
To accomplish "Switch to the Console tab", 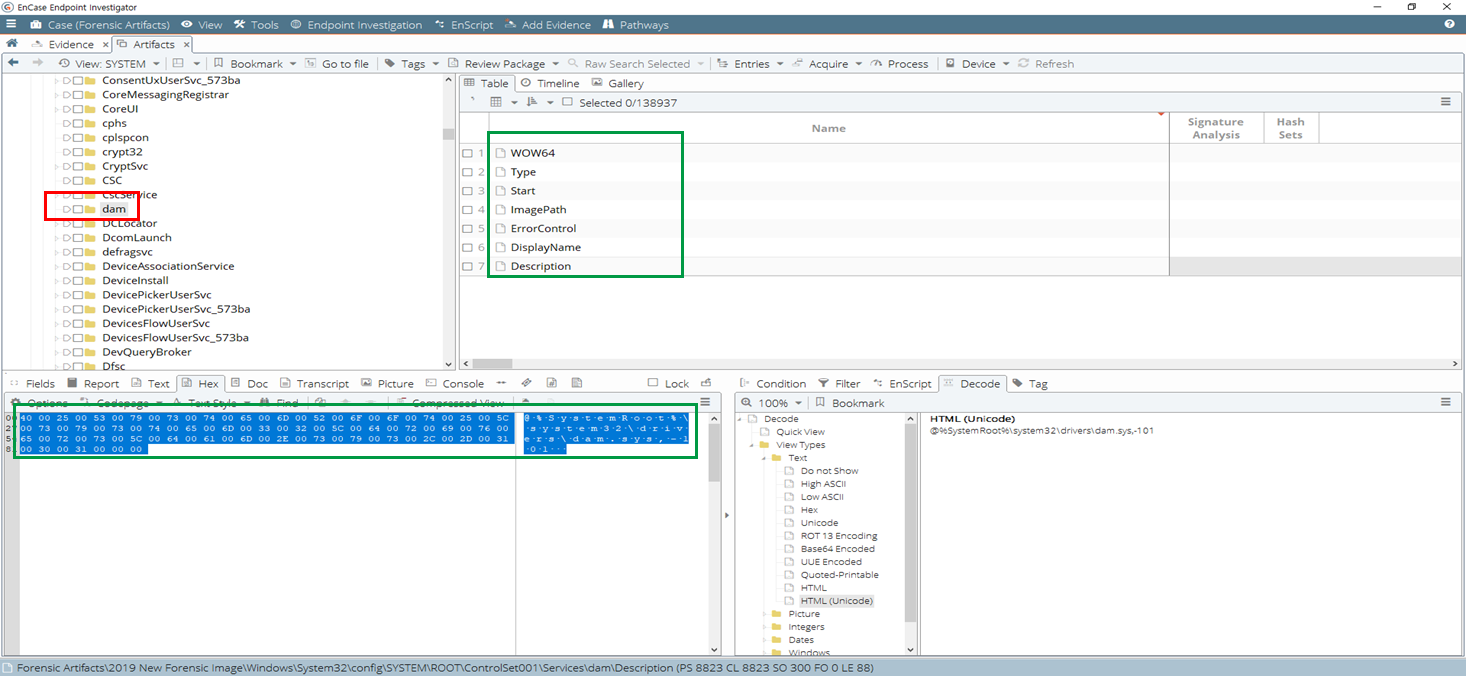I will [x=454, y=383].
